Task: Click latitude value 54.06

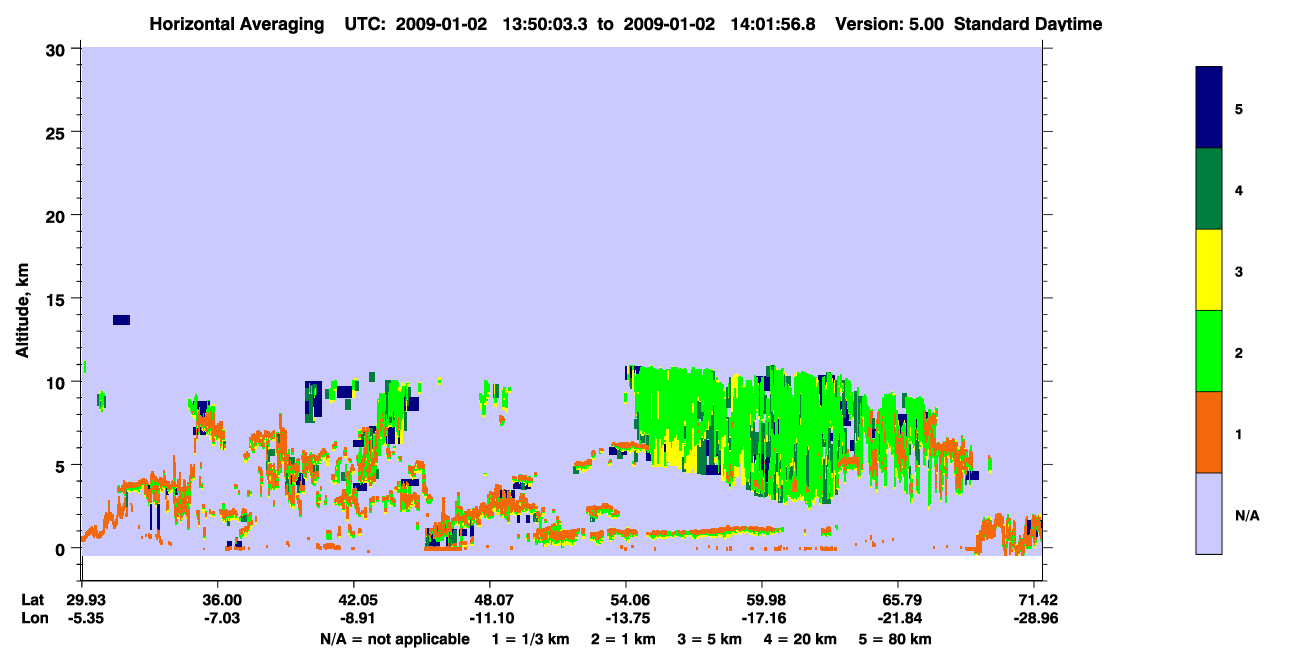Action: point(626,600)
